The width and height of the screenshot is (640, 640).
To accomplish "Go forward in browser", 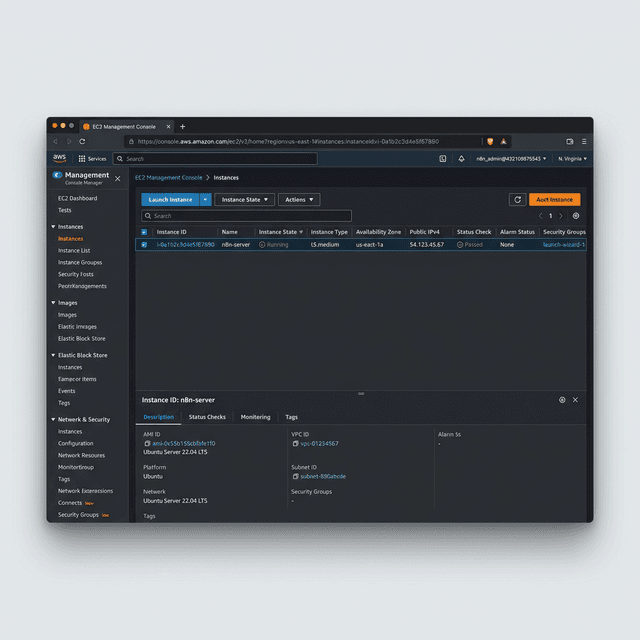I will 69,141.
